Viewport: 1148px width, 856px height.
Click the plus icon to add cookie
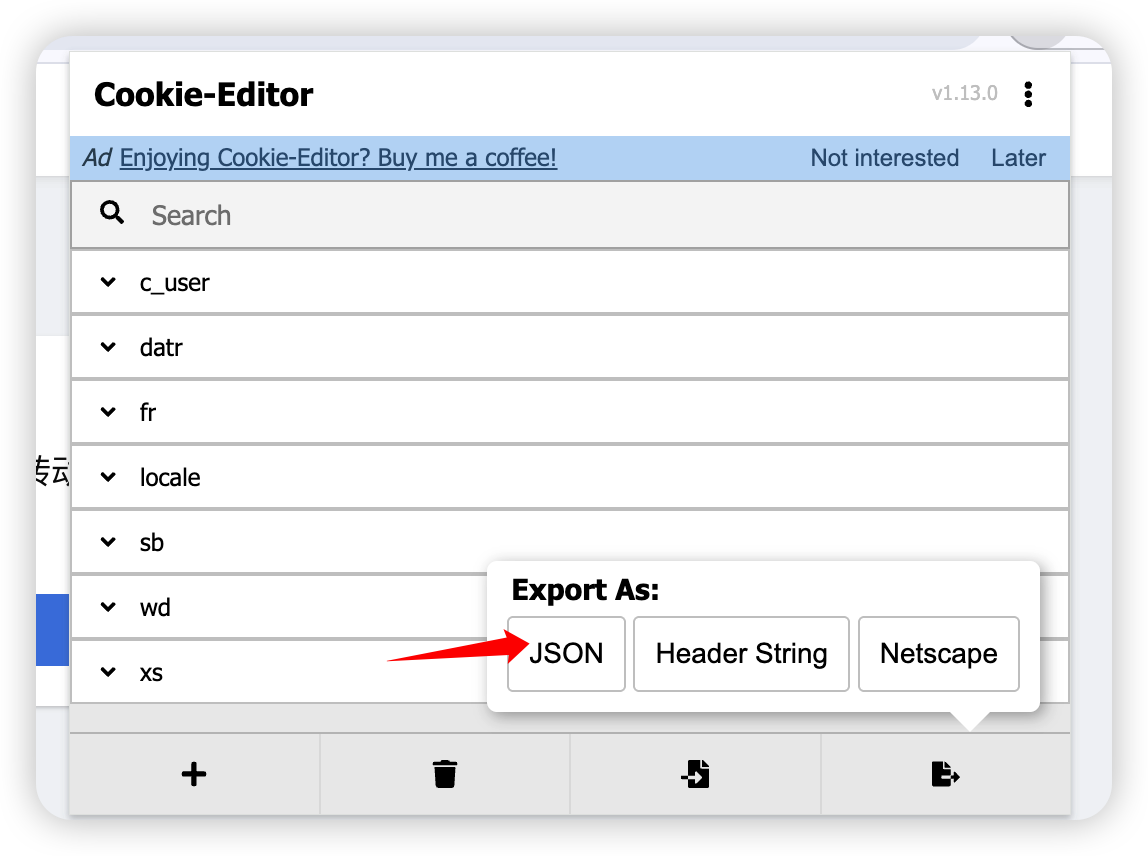[194, 774]
